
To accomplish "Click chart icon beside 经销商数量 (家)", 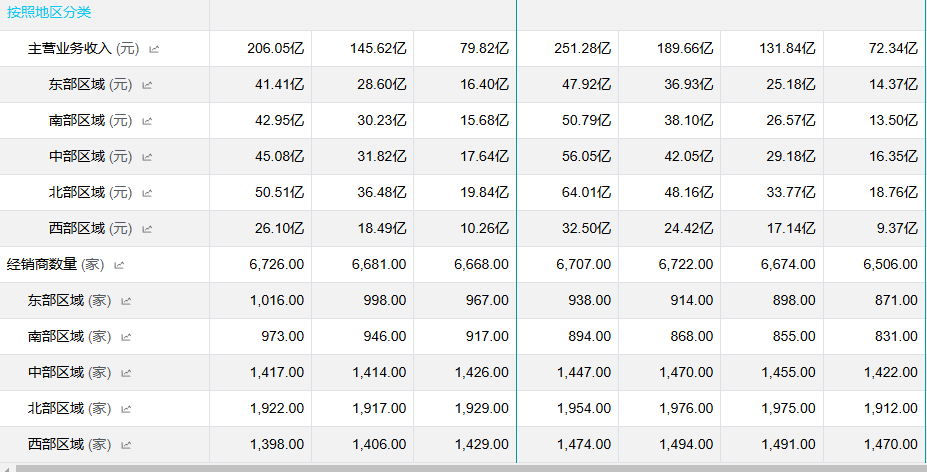I will [x=119, y=265].
